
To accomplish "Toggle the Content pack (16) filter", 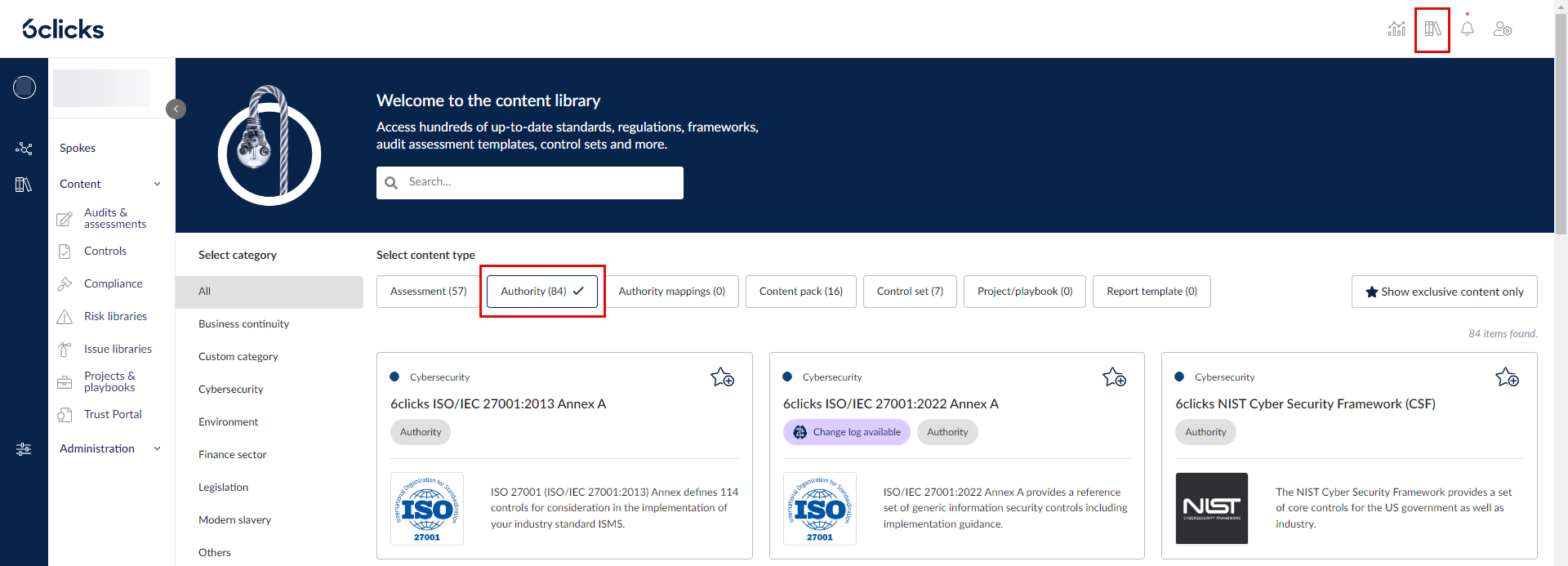I will pos(801,292).
